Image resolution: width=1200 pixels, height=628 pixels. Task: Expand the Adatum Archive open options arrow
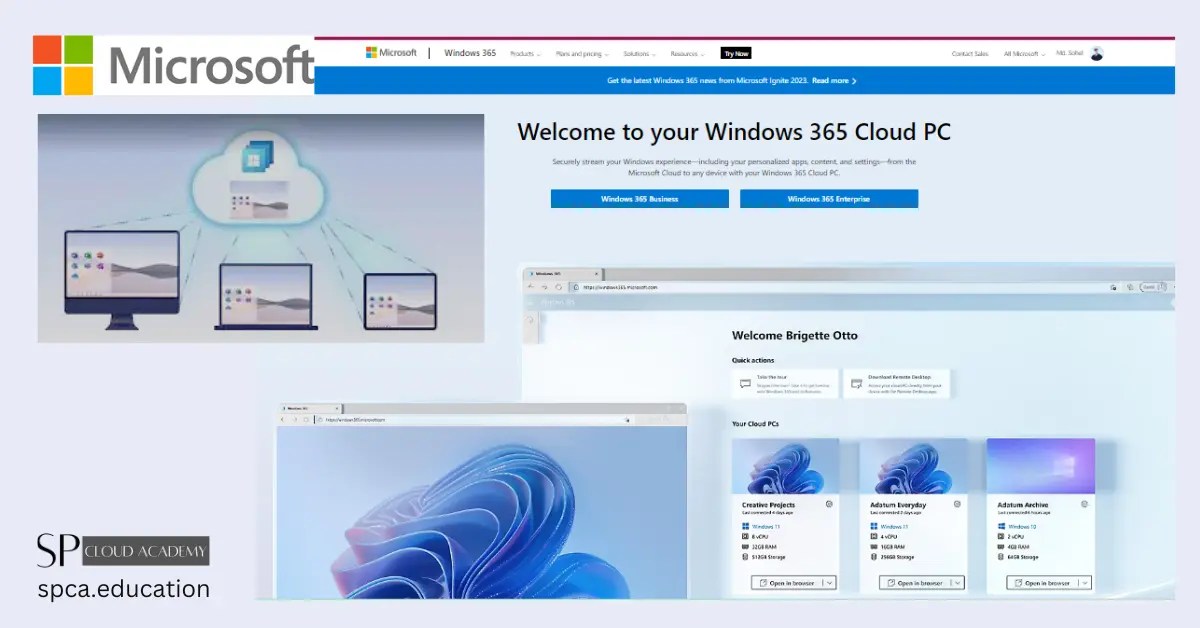[1085, 583]
